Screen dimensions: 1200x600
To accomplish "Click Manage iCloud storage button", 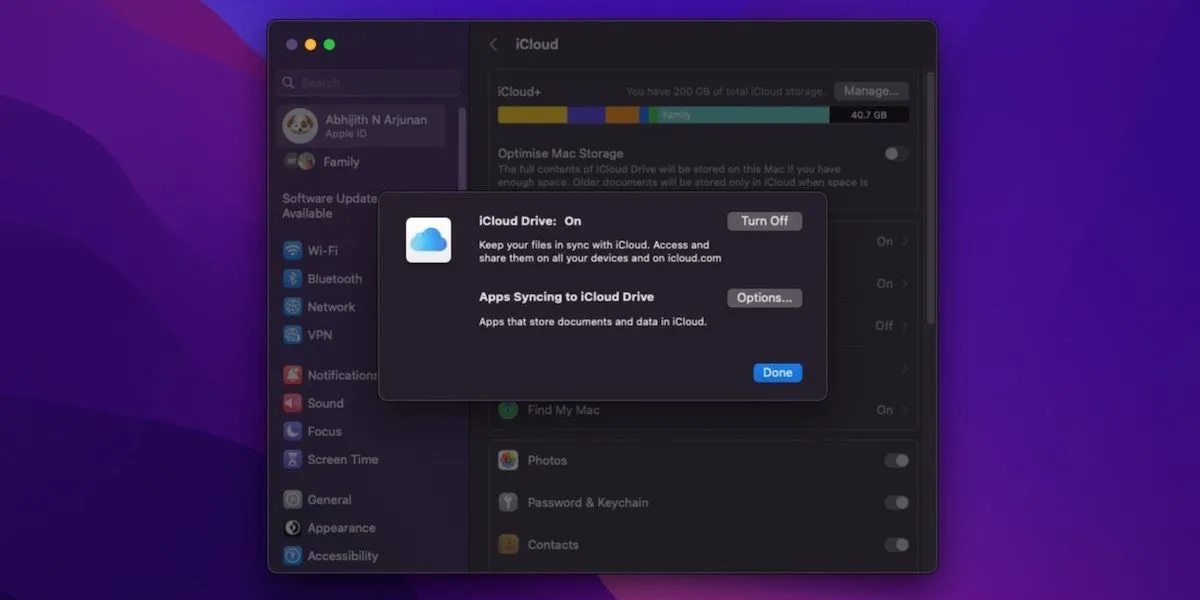I will [871, 91].
